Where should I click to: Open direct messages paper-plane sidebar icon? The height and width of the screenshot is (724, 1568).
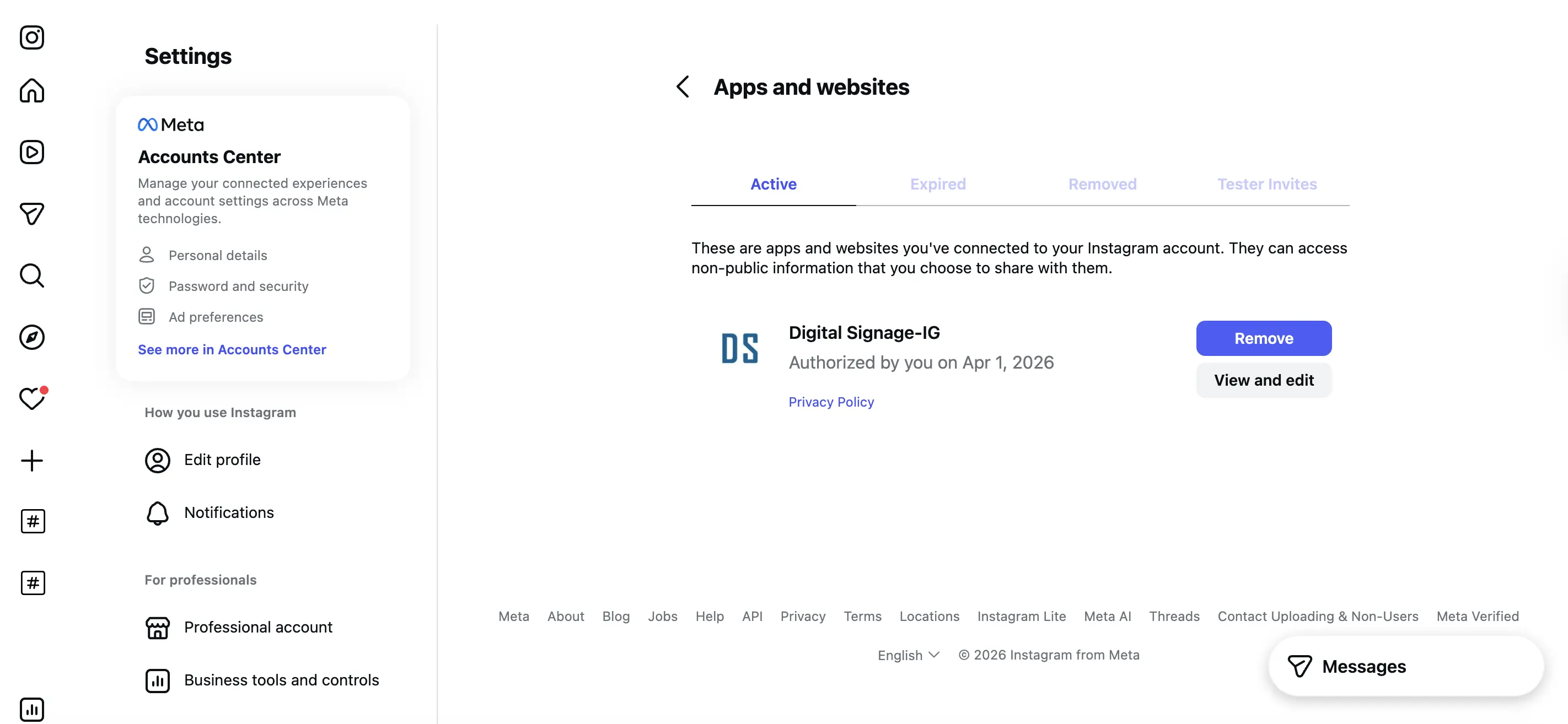click(x=31, y=214)
